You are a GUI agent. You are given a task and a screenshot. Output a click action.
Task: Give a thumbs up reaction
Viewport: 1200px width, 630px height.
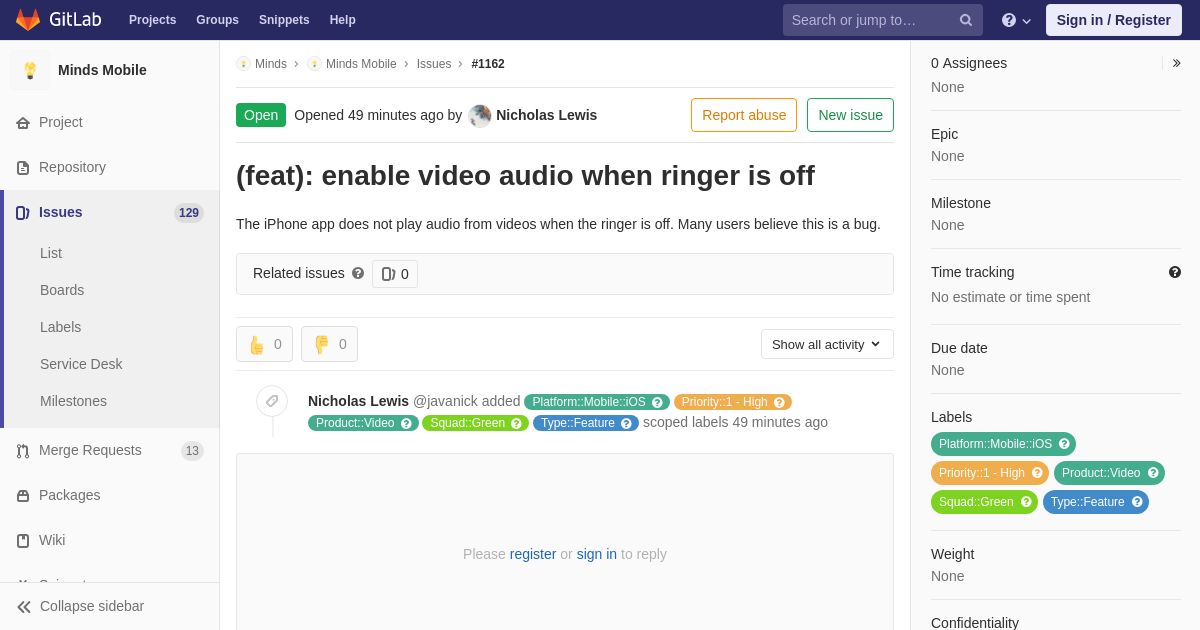[264, 344]
